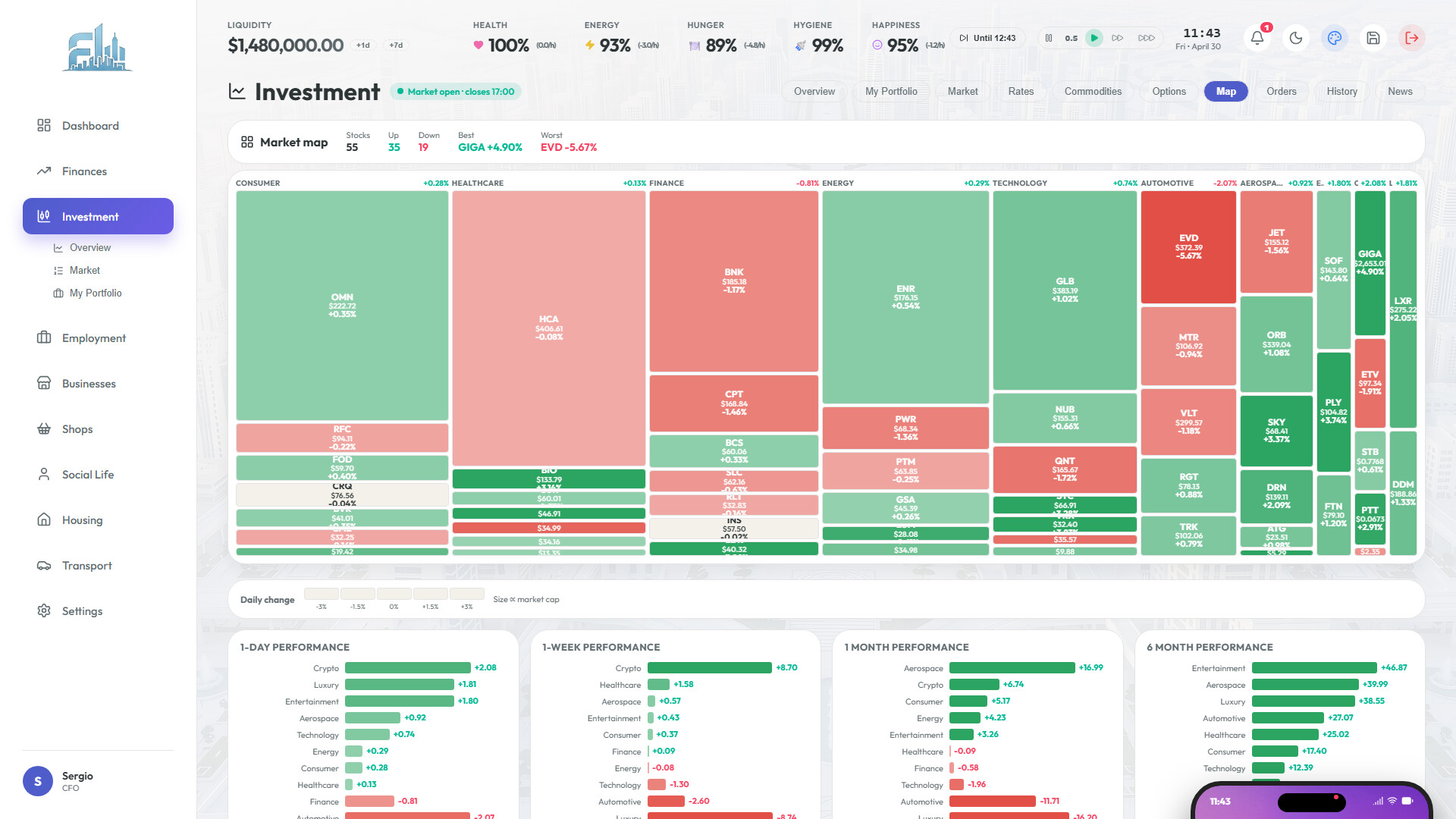
Task: Select the OMN stock tile
Action: click(342, 306)
